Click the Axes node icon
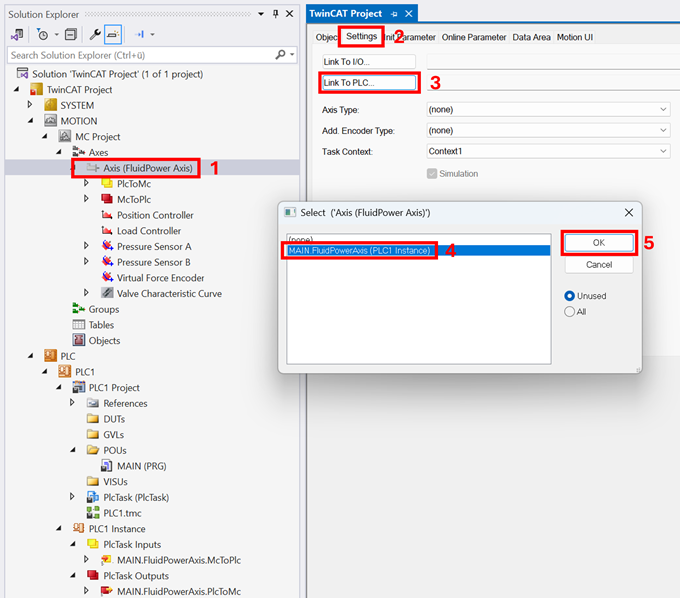This screenshot has height=598, width=680. (78, 152)
